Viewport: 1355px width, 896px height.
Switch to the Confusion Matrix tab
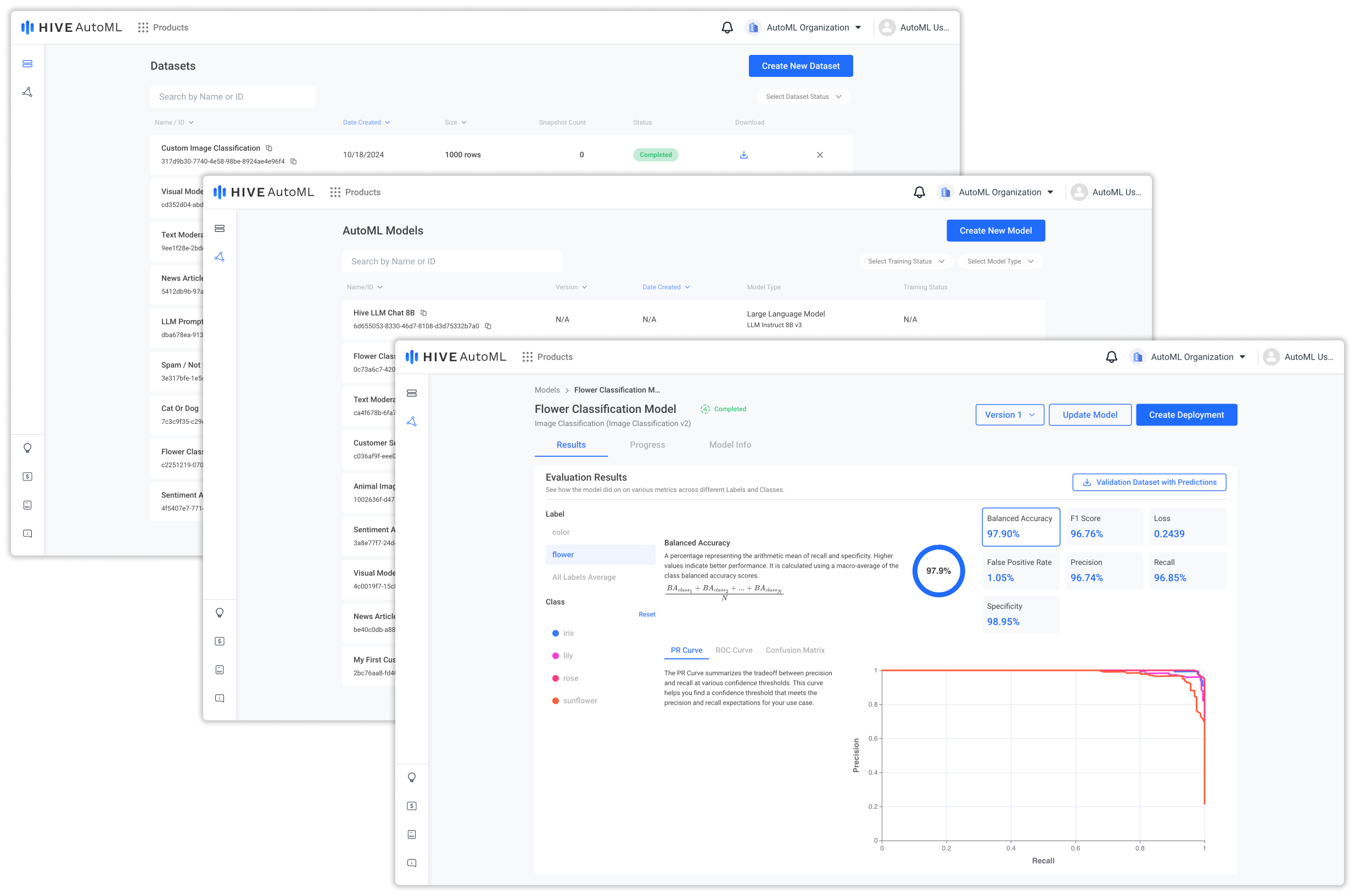click(x=795, y=649)
